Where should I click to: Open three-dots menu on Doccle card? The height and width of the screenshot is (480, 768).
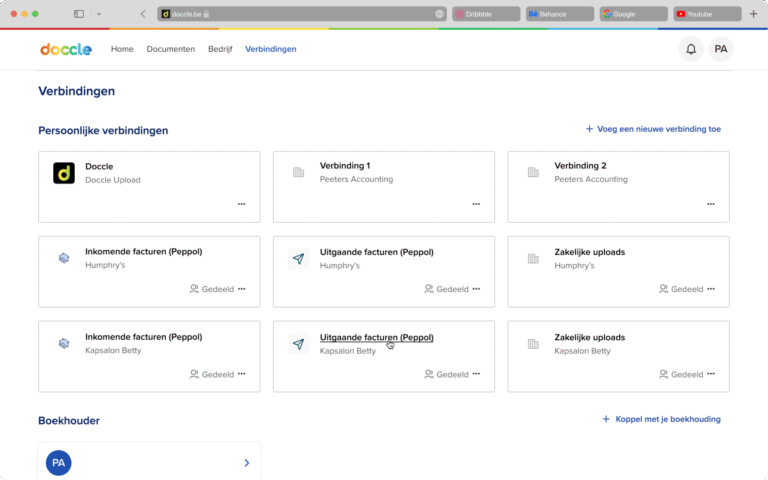(x=241, y=204)
